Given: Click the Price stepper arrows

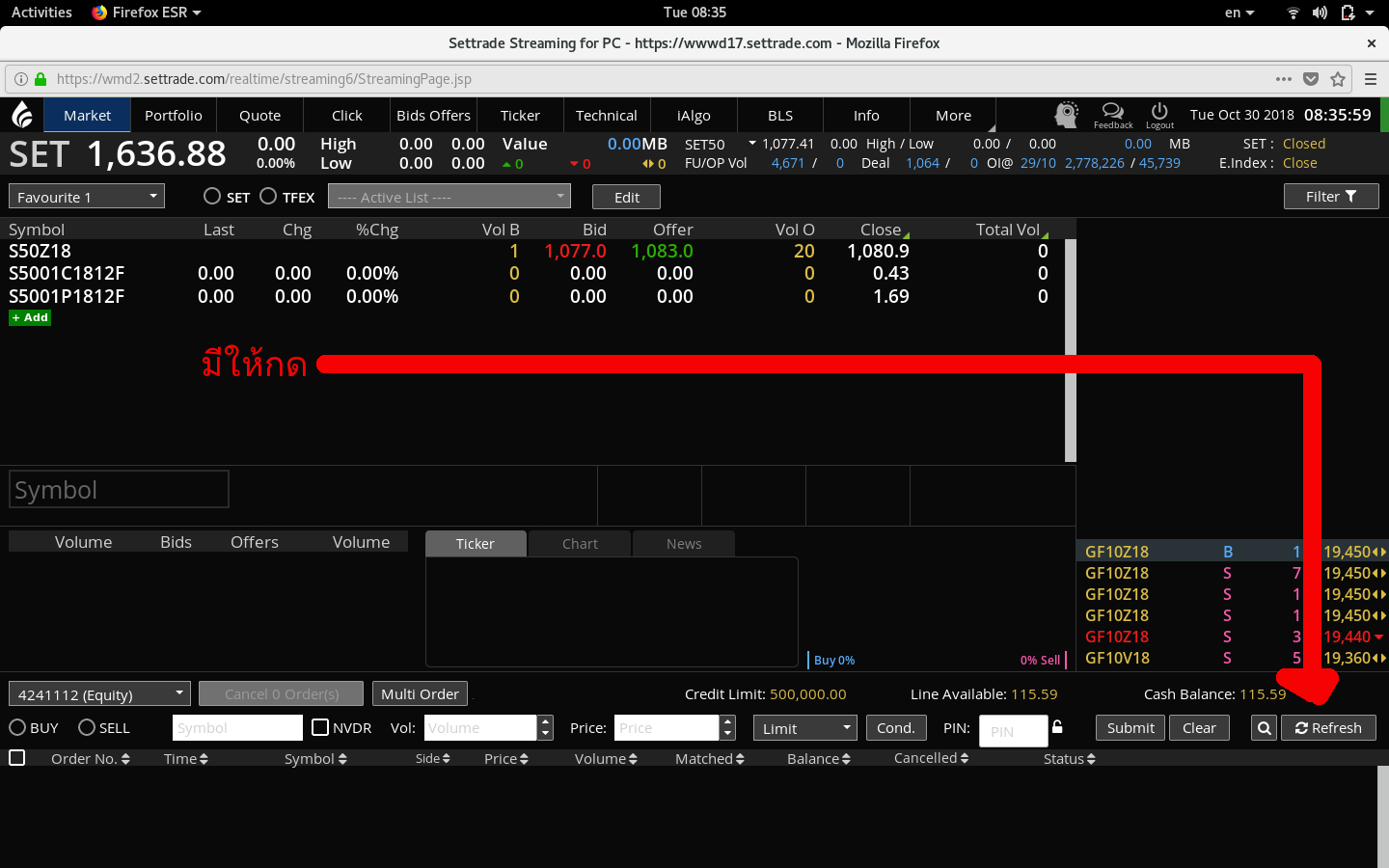Looking at the screenshot, I should [728, 727].
